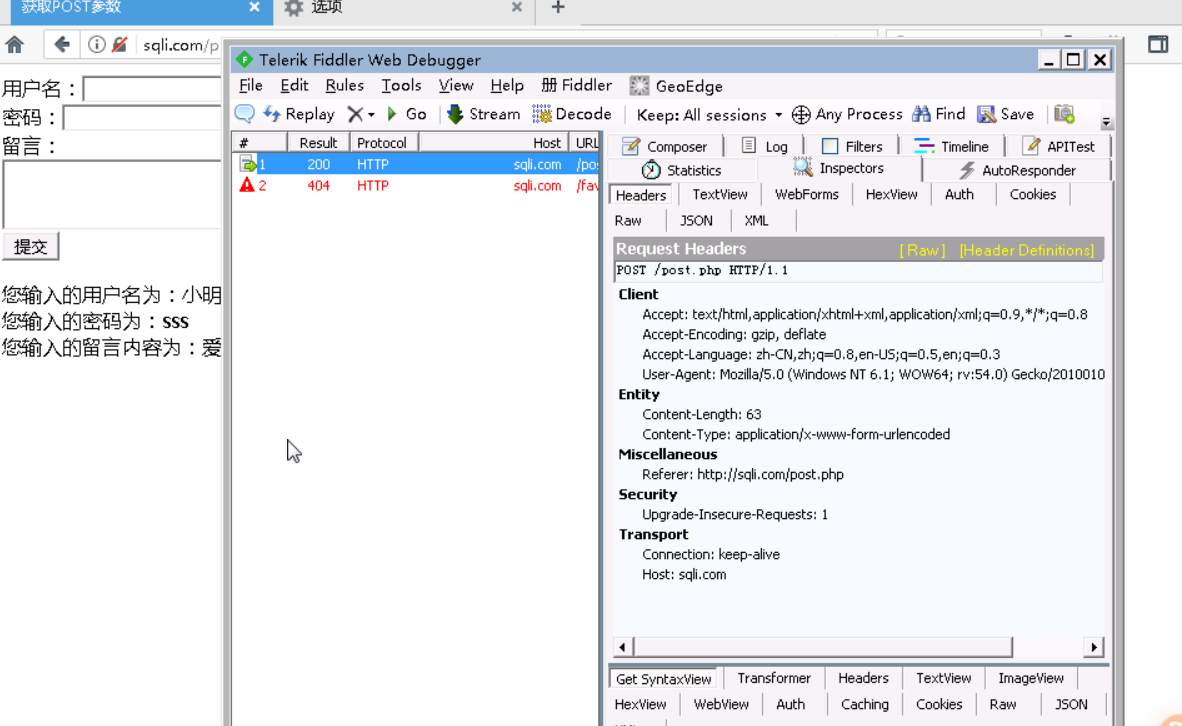Sort sessions by Result column header

(318, 142)
